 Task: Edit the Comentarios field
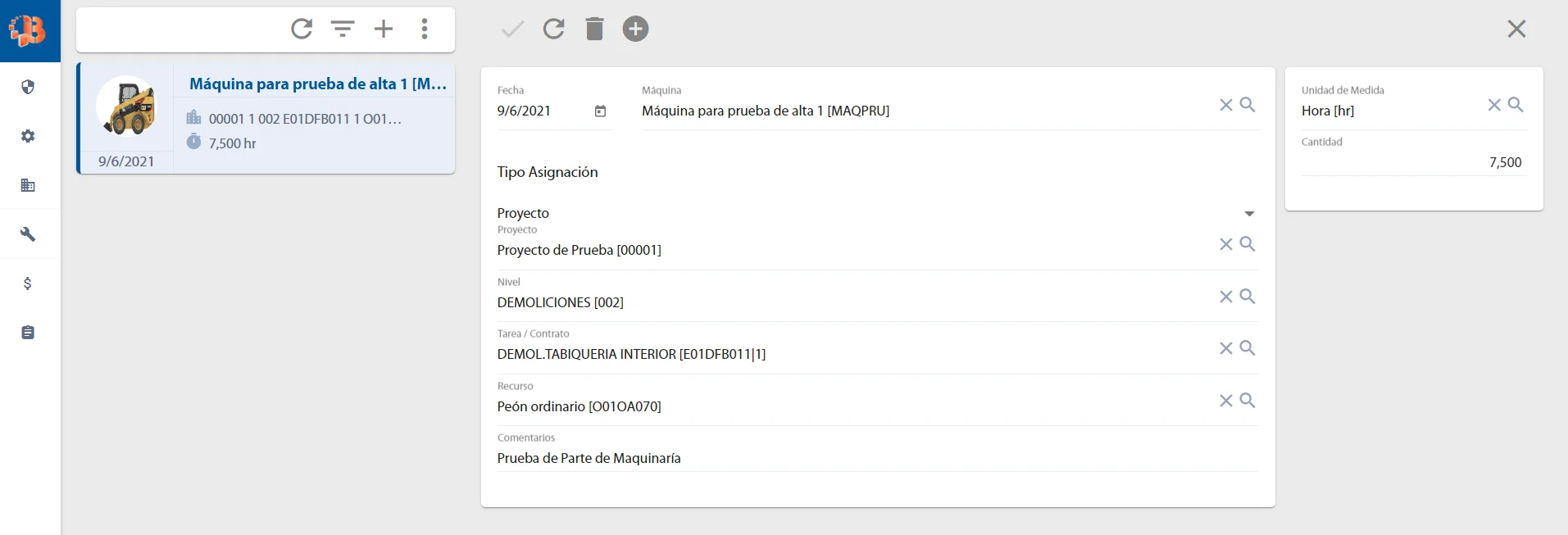pos(877,458)
